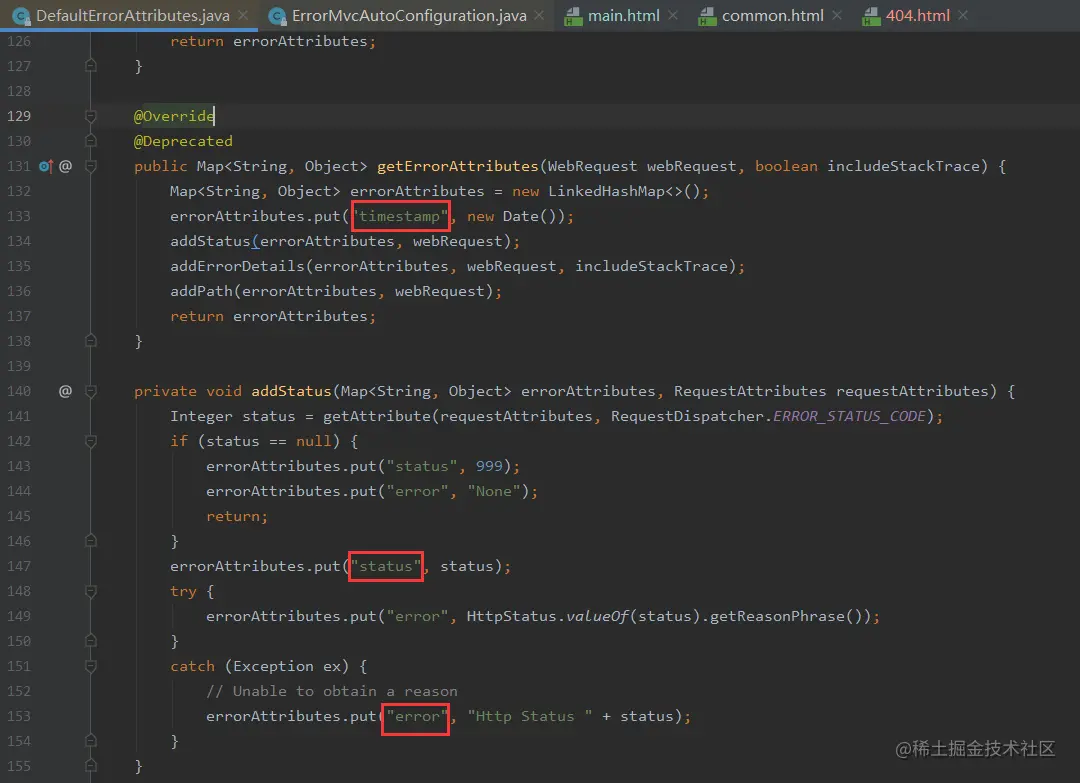Click the addStatus method declaration name on line 140

point(291,391)
